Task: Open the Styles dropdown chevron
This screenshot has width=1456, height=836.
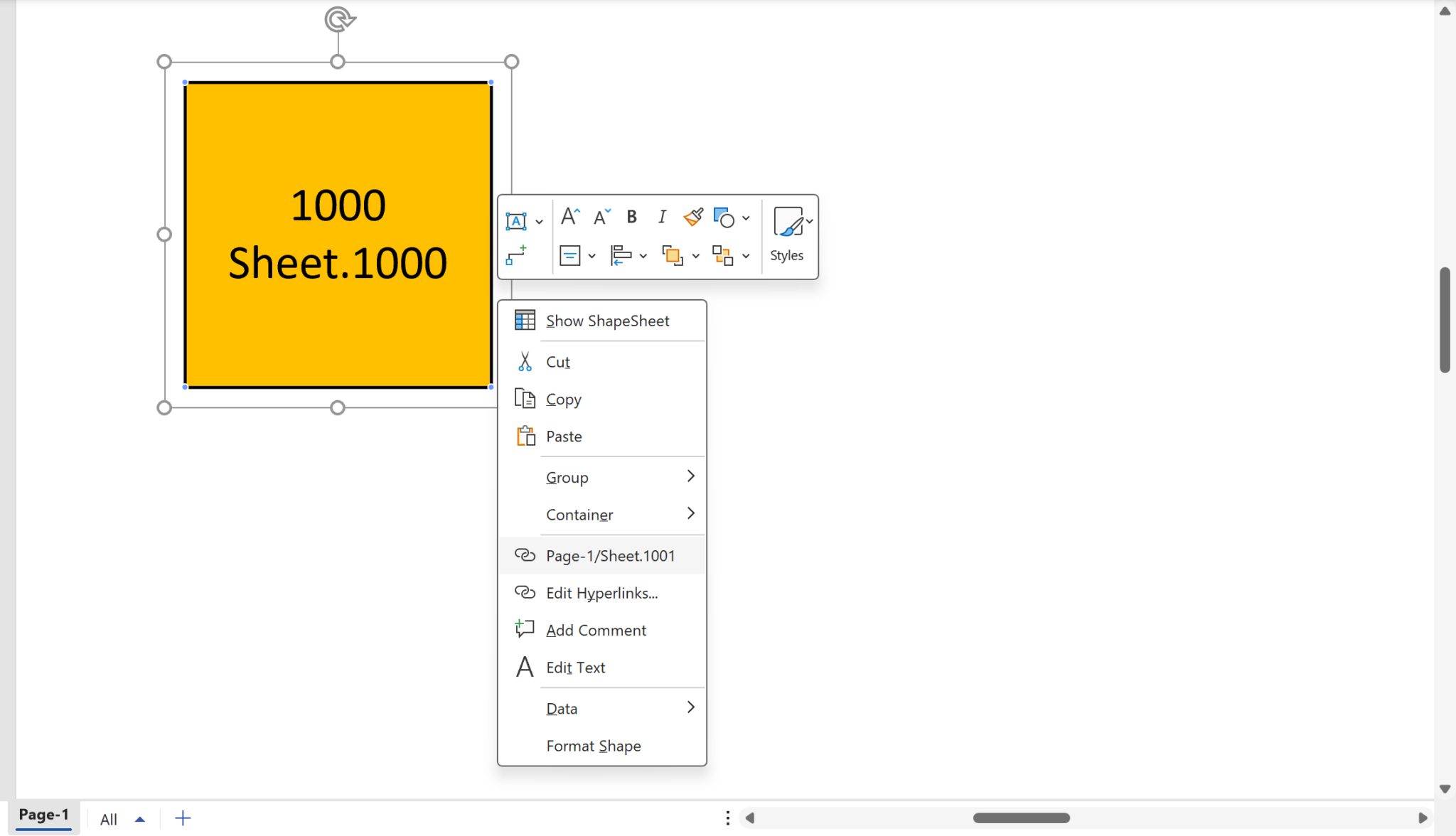Action: click(810, 220)
